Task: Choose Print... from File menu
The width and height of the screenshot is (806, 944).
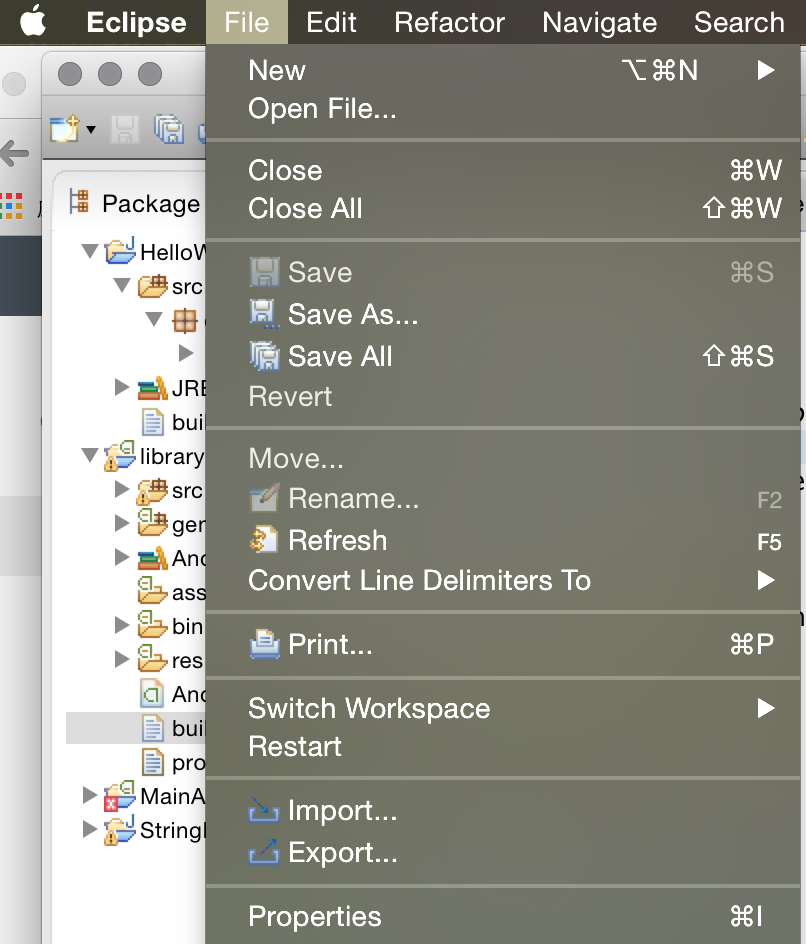Action: tap(503, 645)
